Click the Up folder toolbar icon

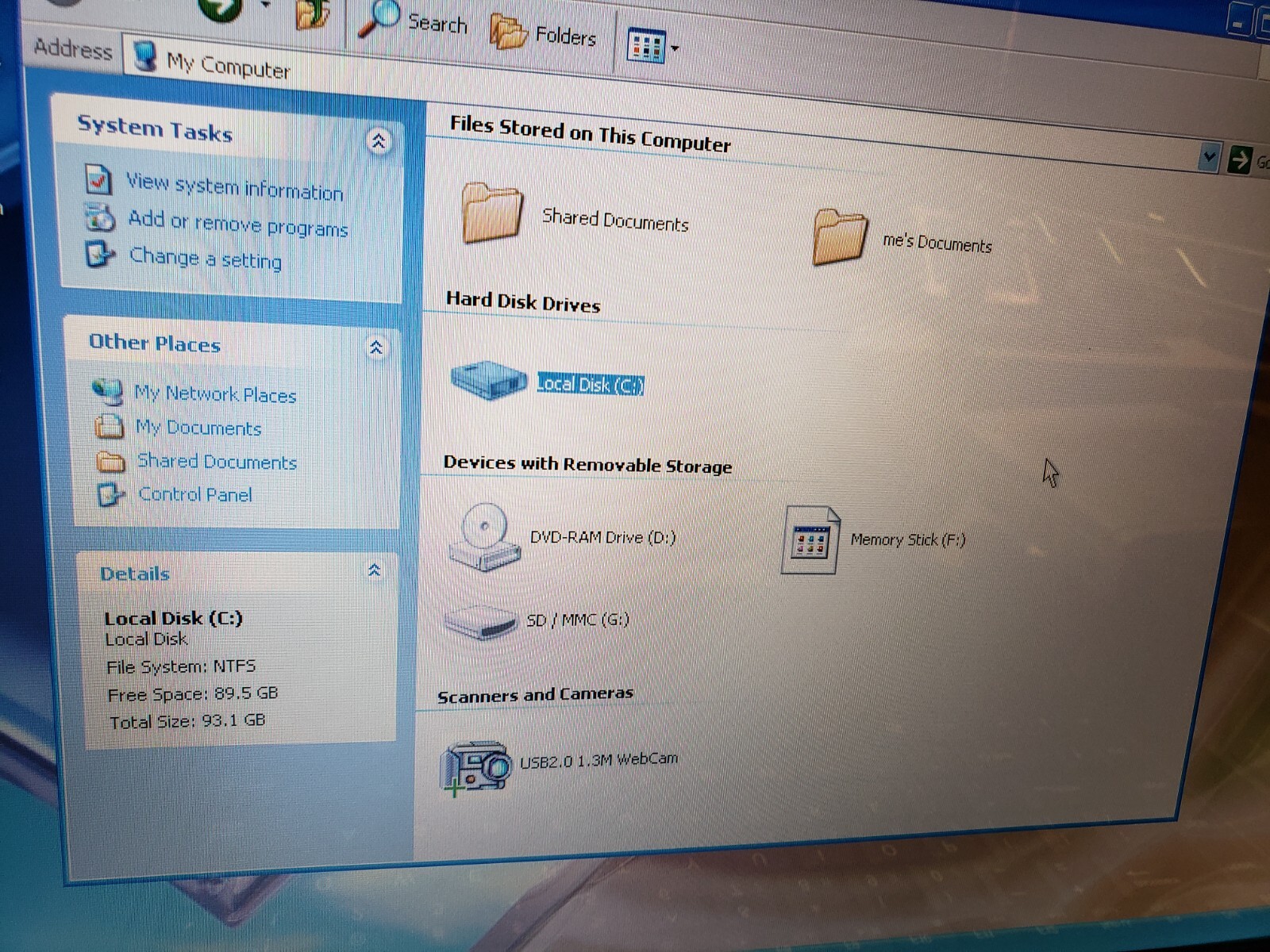click(312, 14)
